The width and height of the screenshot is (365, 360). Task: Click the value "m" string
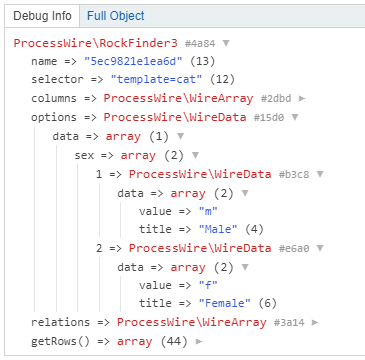(208, 211)
